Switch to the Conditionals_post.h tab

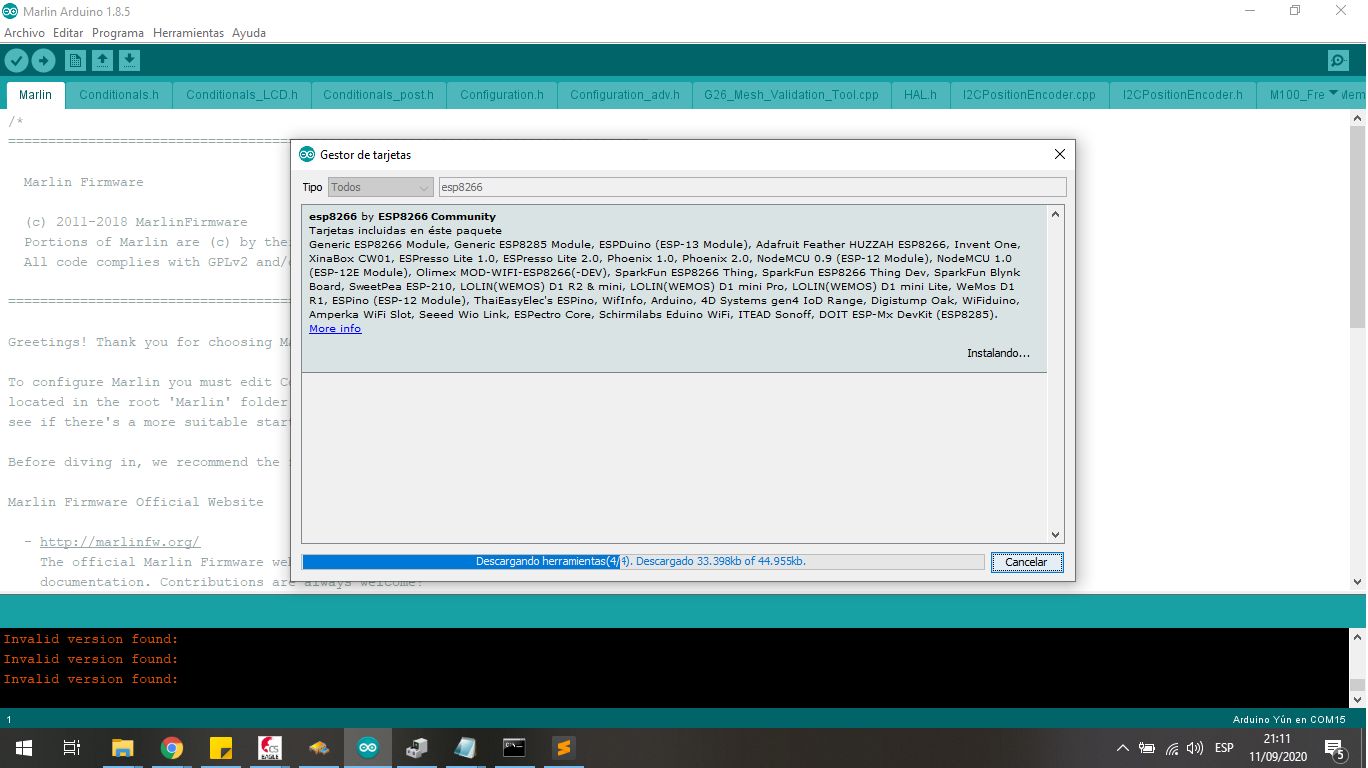(379, 95)
